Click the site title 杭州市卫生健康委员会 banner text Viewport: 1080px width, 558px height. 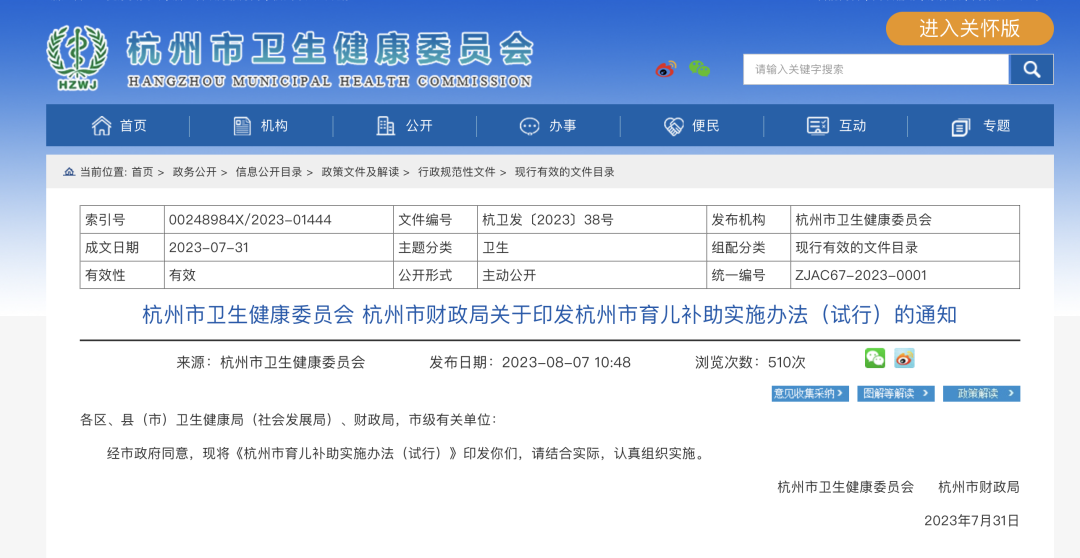coord(330,49)
